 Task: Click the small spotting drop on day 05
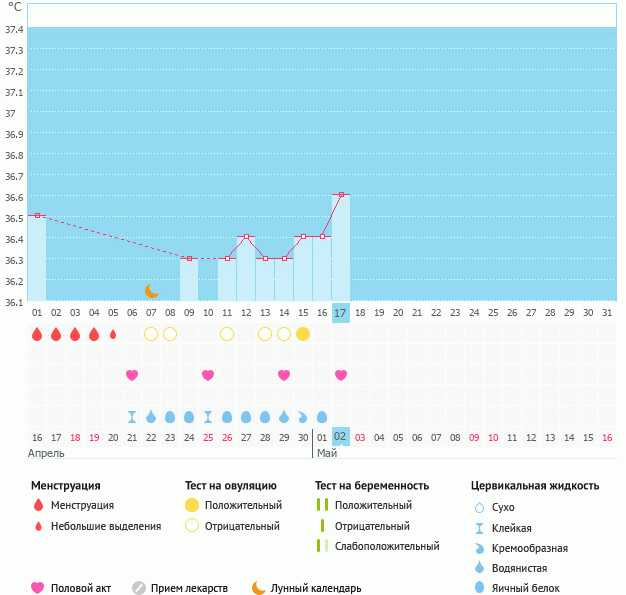click(113, 334)
